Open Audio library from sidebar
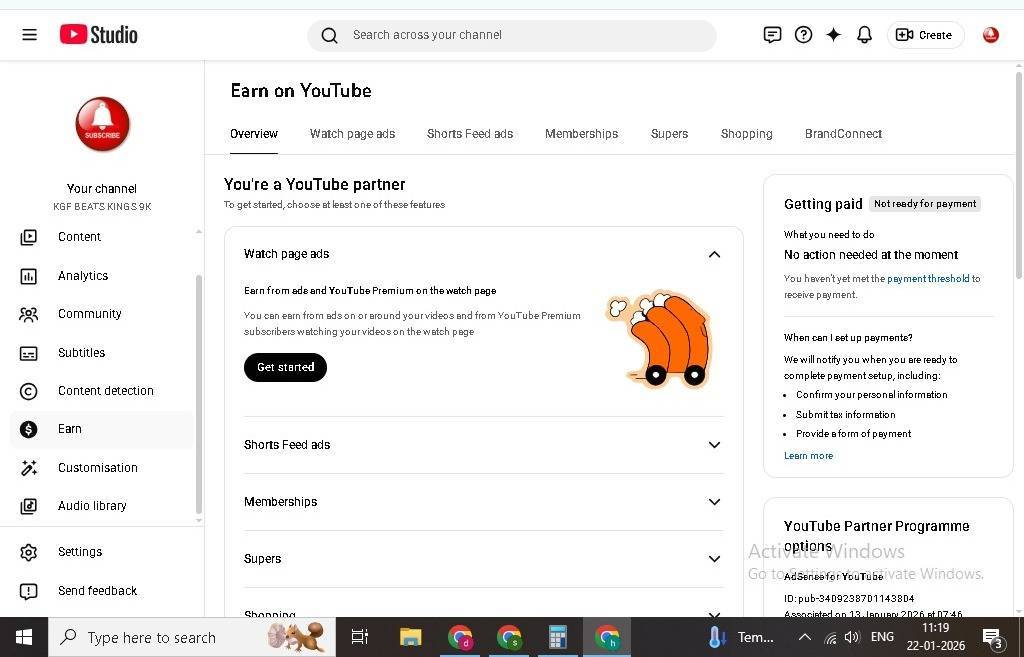Viewport: 1024px width, 657px height. (x=92, y=506)
